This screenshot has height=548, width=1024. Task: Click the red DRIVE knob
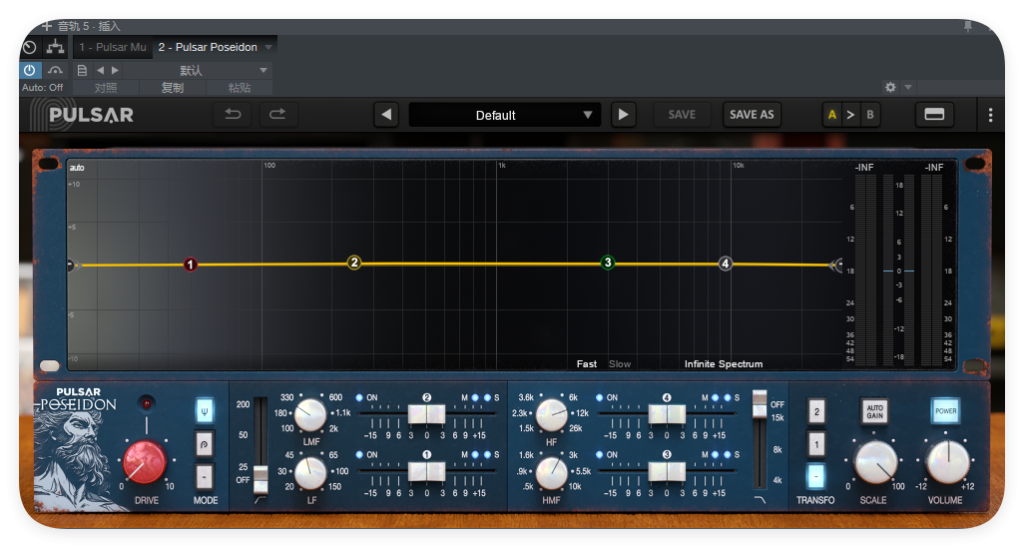click(x=145, y=462)
